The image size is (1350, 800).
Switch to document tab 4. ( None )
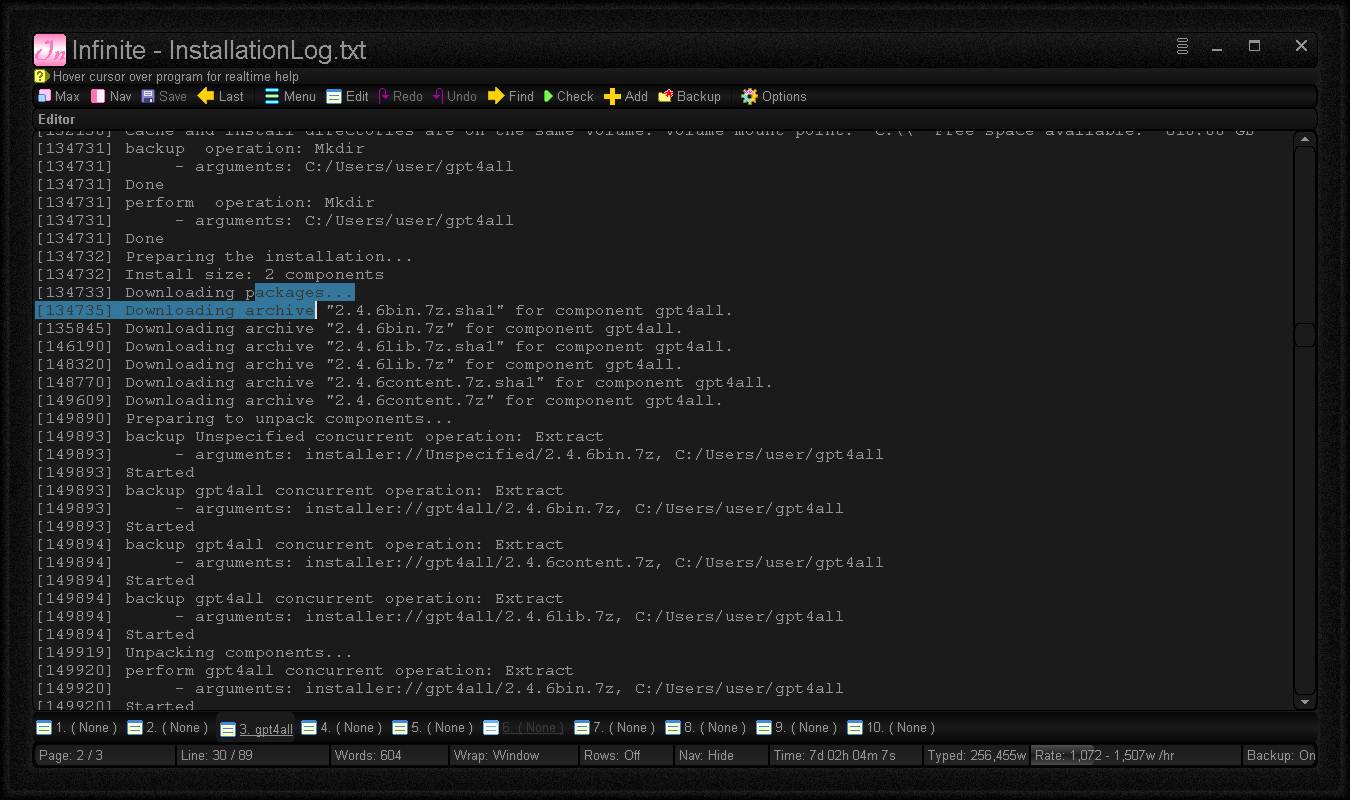coord(342,728)
